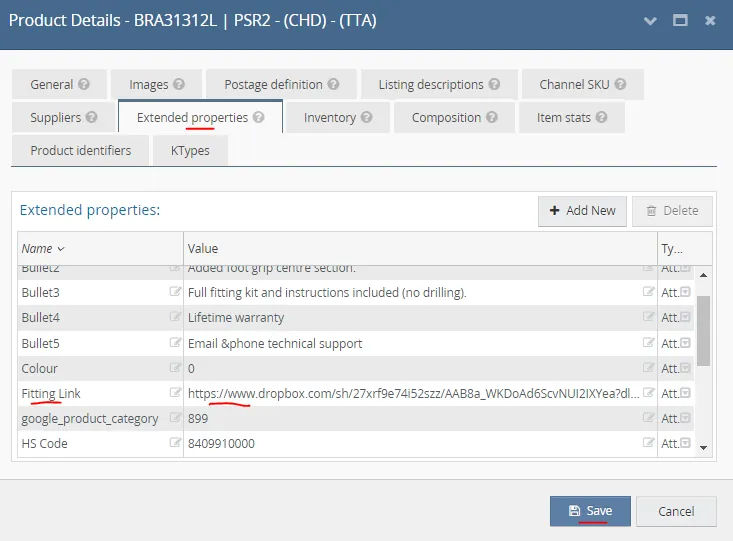Open help icon beside Postage definition tab
The height and width of the screenshot is (541, 733).
coord(333,84)
